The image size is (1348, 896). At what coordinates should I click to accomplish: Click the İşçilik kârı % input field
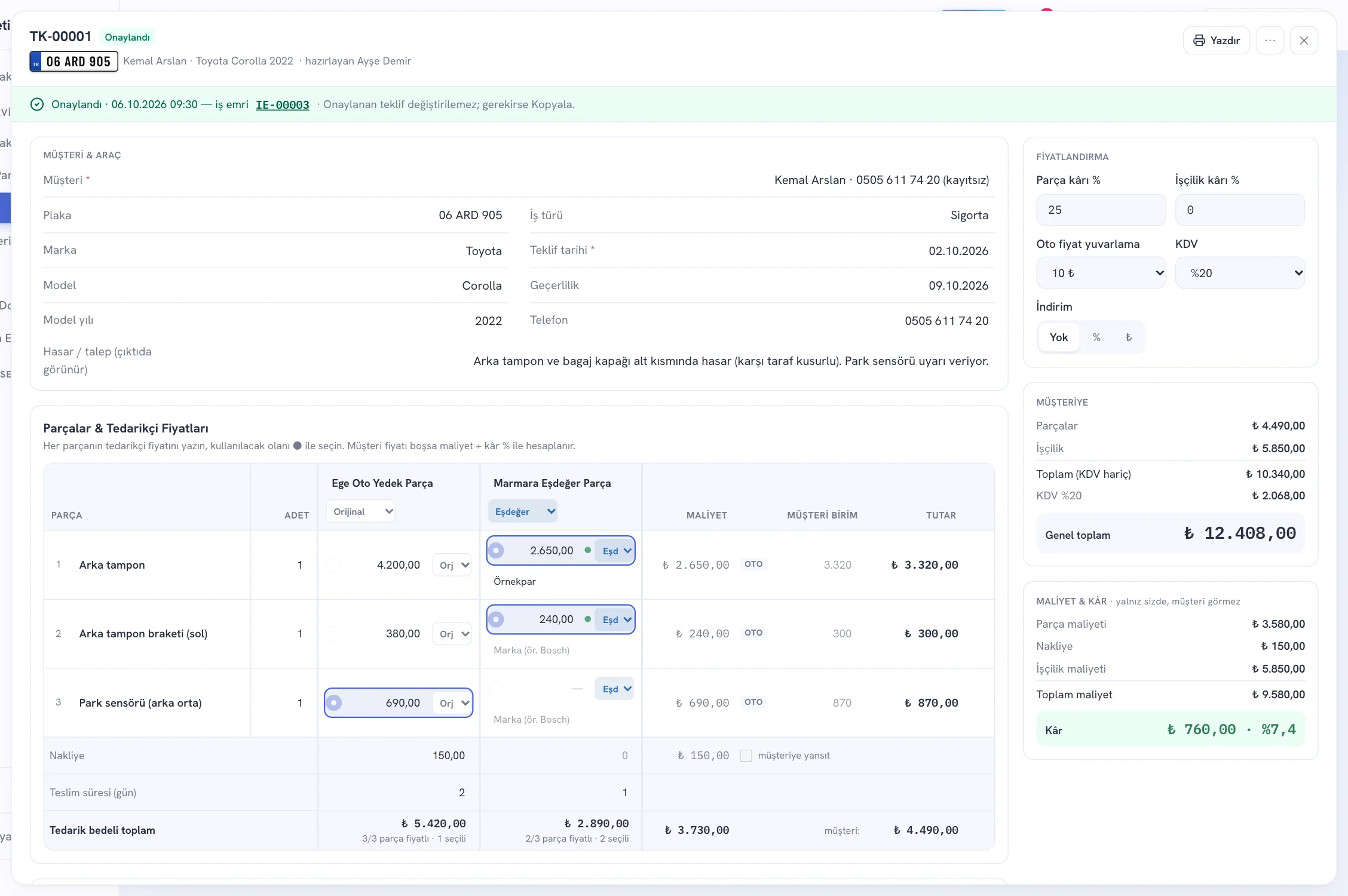coord(1240,210)
